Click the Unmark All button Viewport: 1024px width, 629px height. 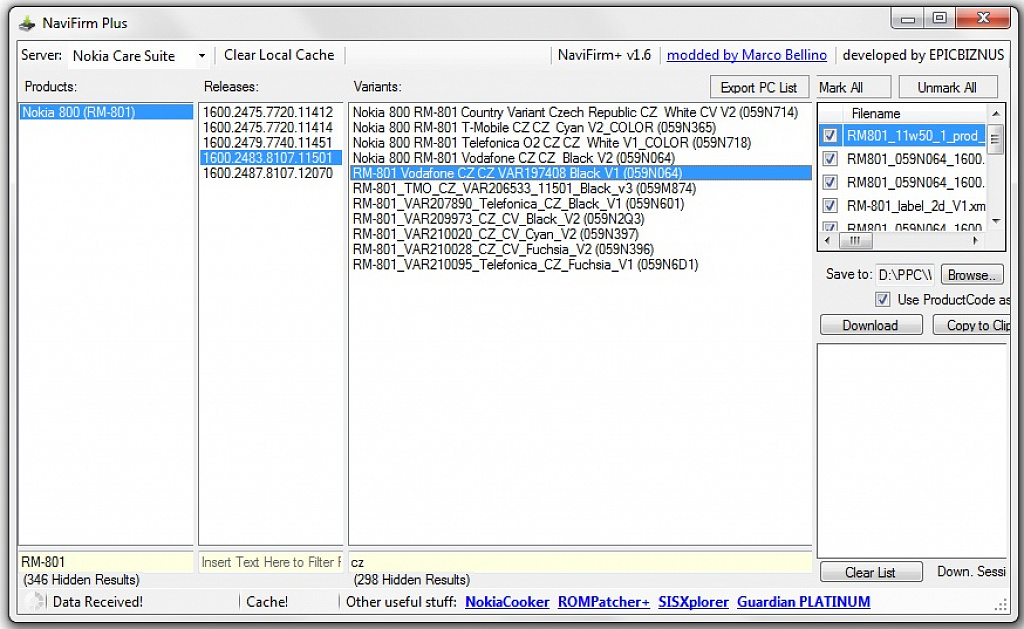tap(947, 88)
